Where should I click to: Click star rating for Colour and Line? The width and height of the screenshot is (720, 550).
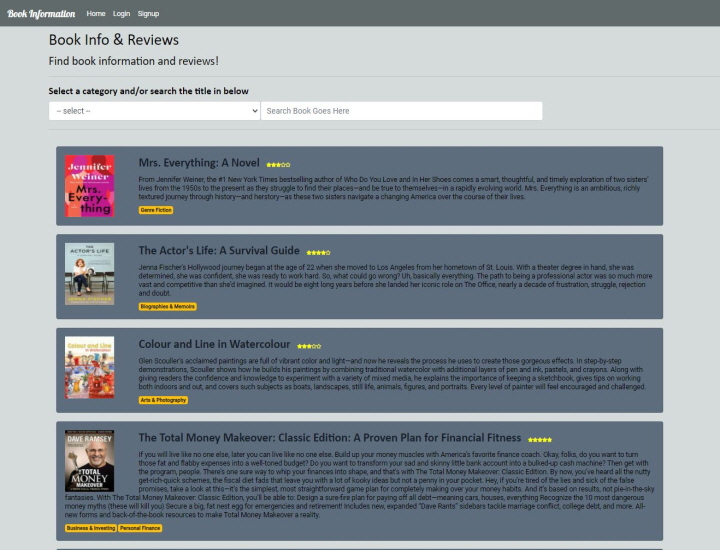(x=309, y=346)
